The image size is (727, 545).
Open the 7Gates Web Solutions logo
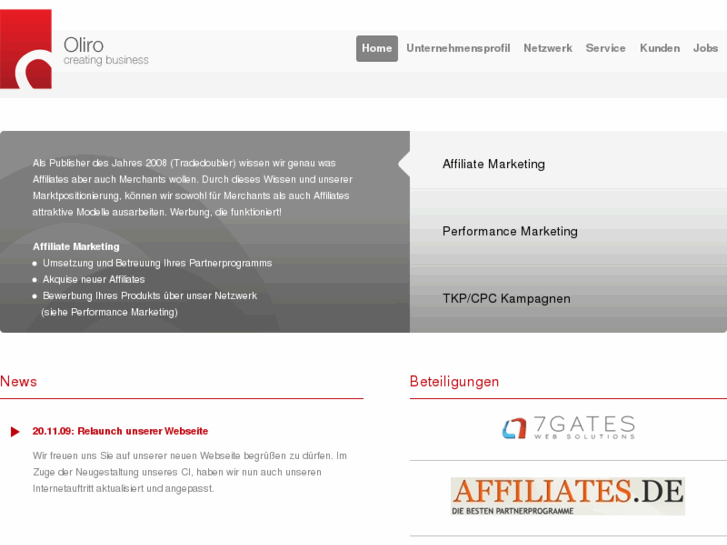568,427
